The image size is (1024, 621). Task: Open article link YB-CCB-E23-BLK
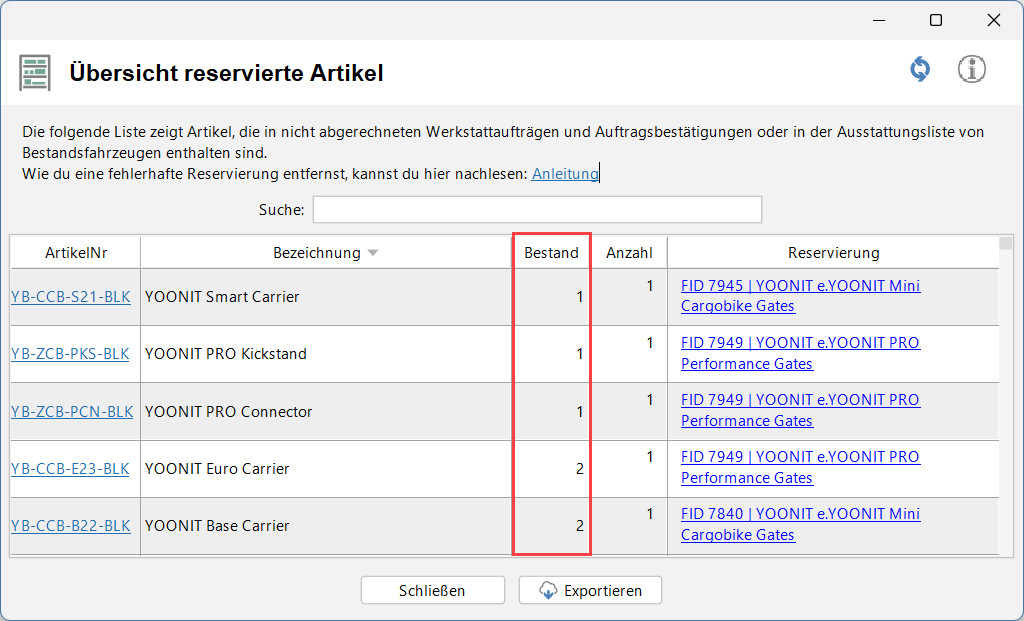click(70, 469)
